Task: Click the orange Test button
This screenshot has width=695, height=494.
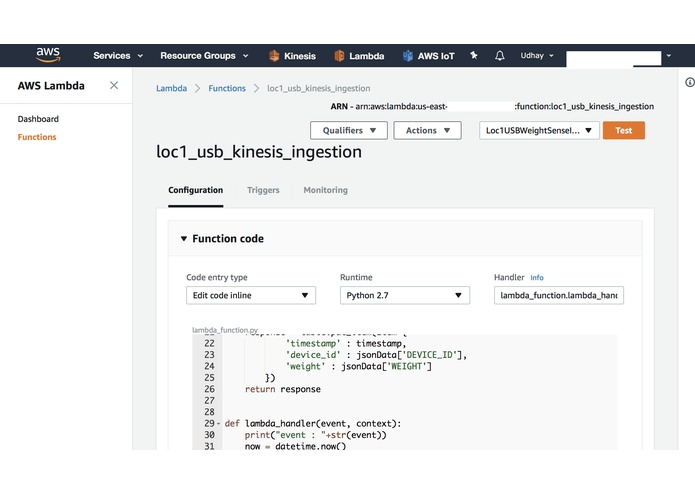Action: (623, 130)
